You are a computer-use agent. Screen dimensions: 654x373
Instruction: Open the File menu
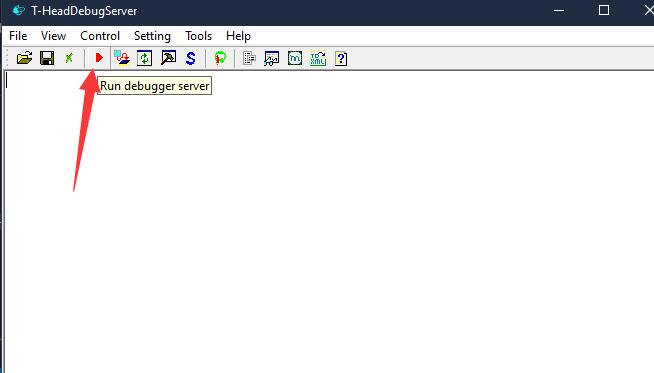click(x=18, y=36)
